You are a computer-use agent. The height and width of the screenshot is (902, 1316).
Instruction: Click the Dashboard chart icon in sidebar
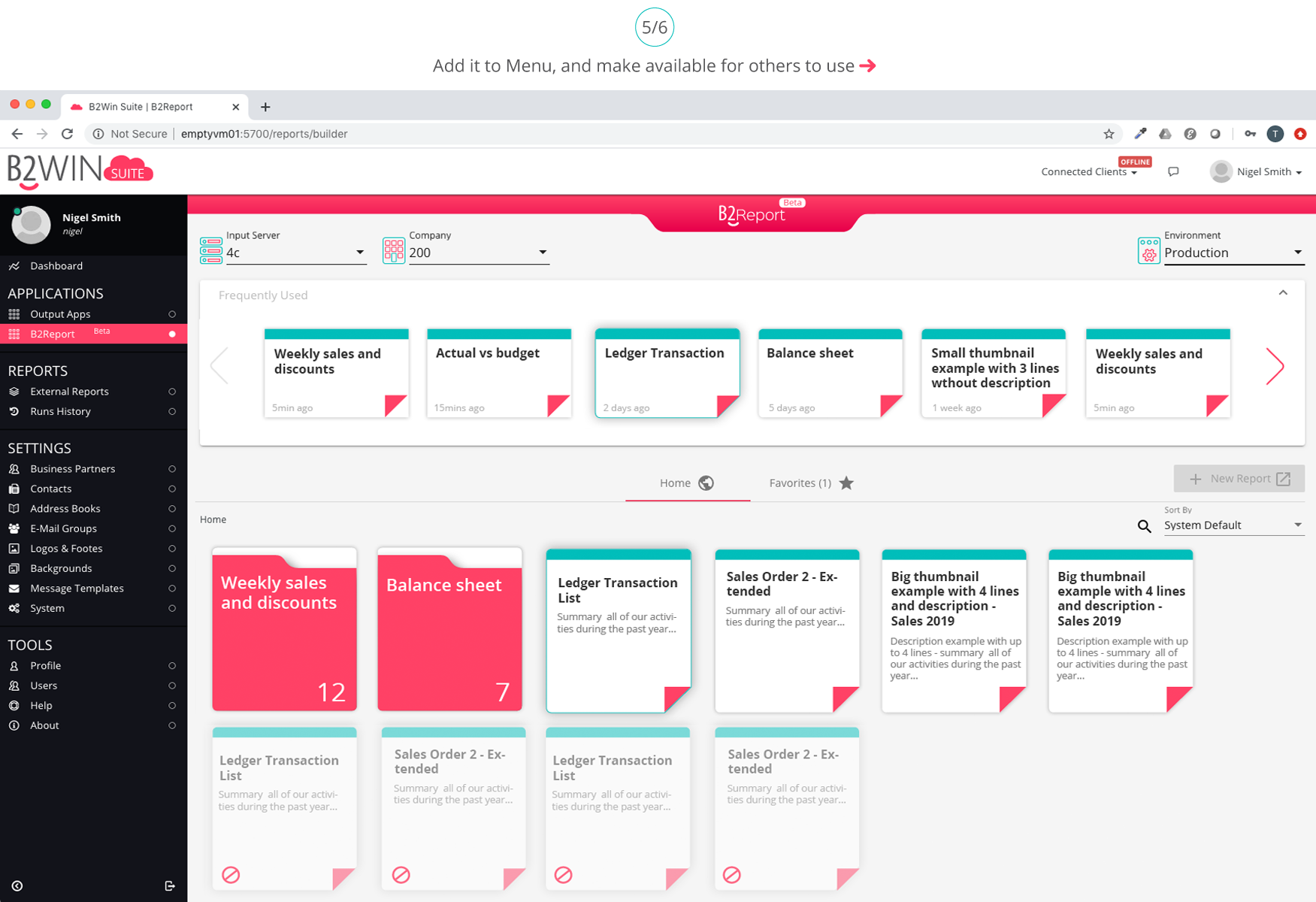pyautogui.click(x=14, y=266)
